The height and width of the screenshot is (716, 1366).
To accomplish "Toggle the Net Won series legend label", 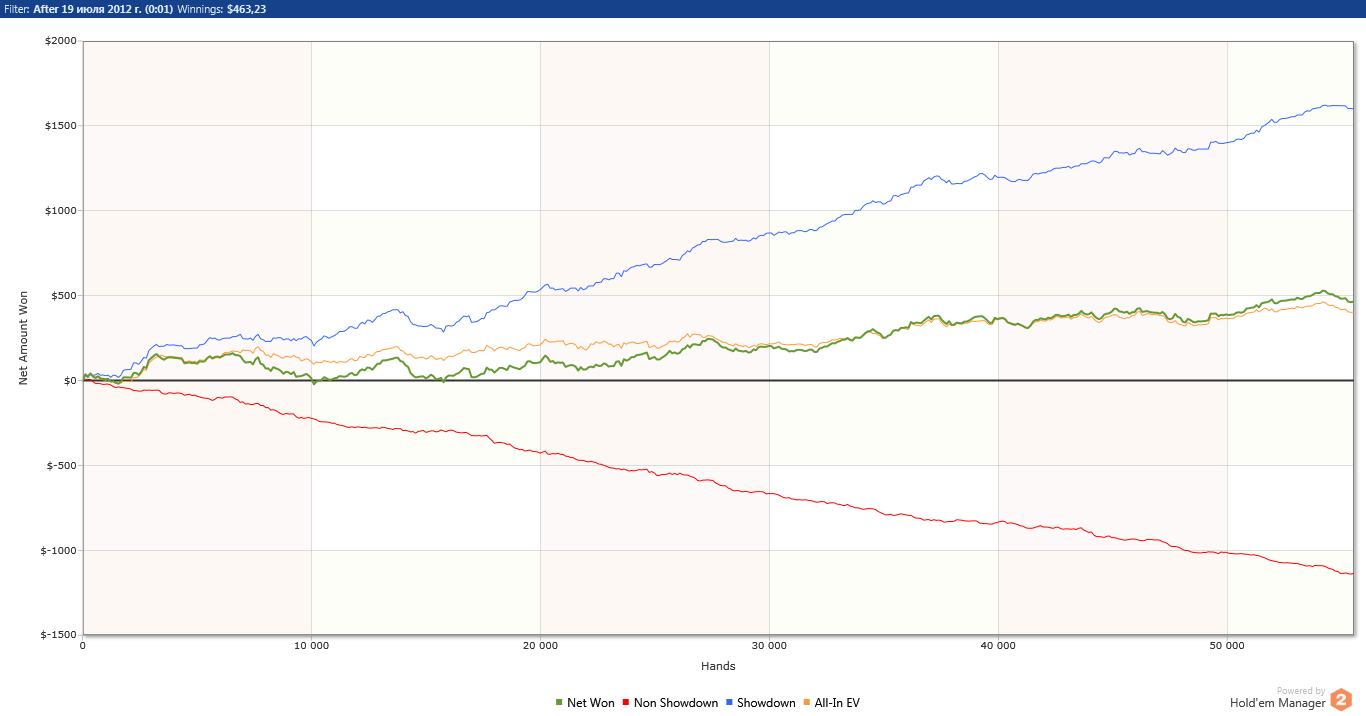I will point(590,703).
